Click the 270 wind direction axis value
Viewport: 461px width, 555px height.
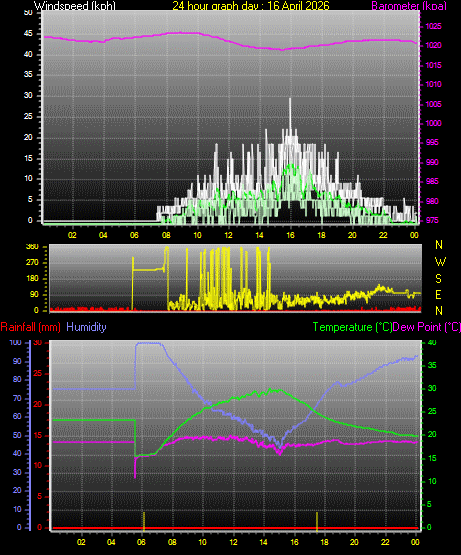pyautogui.click(x=32, y=263)
